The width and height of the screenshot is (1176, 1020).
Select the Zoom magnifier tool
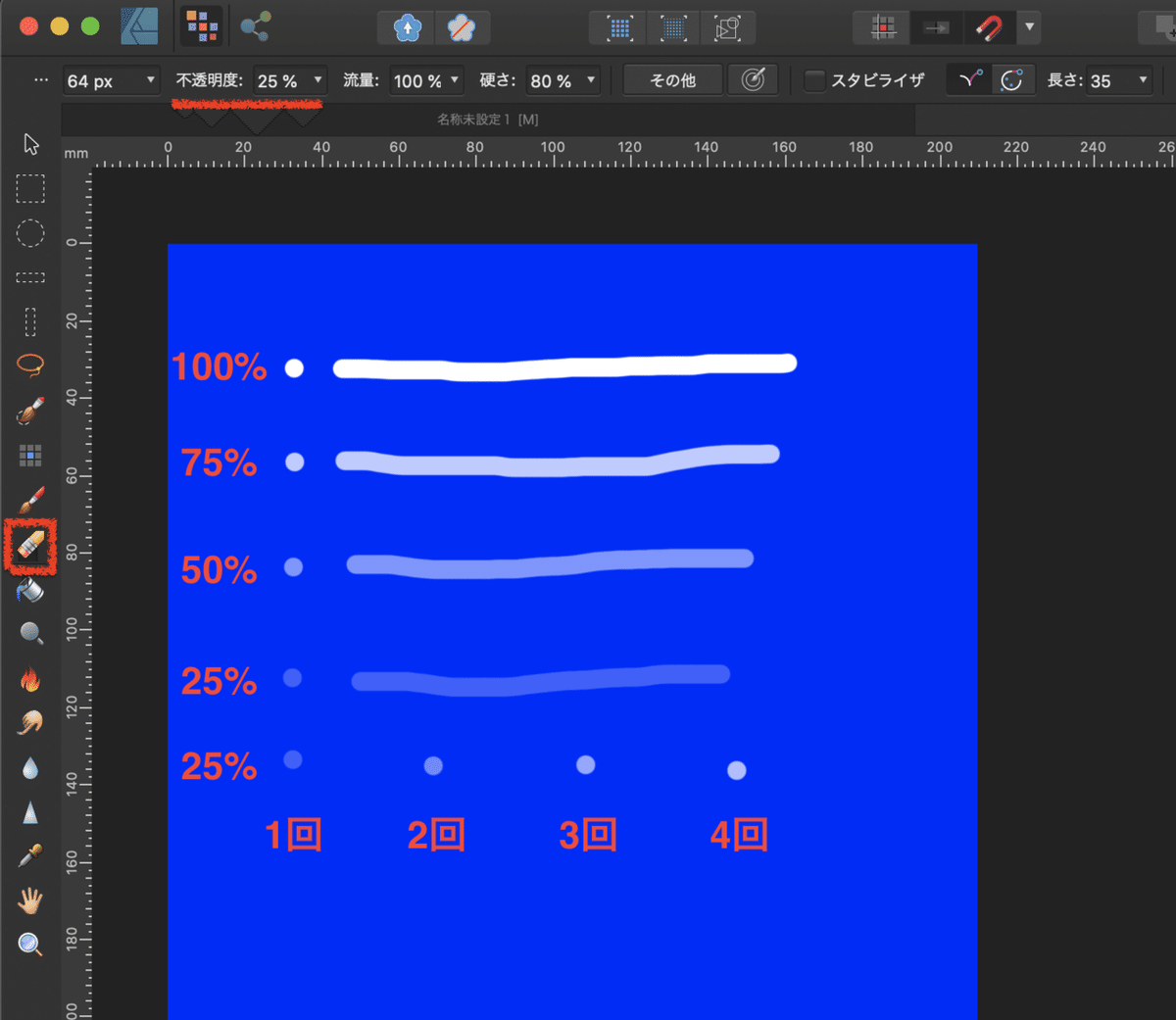click(x=30, y=944)
